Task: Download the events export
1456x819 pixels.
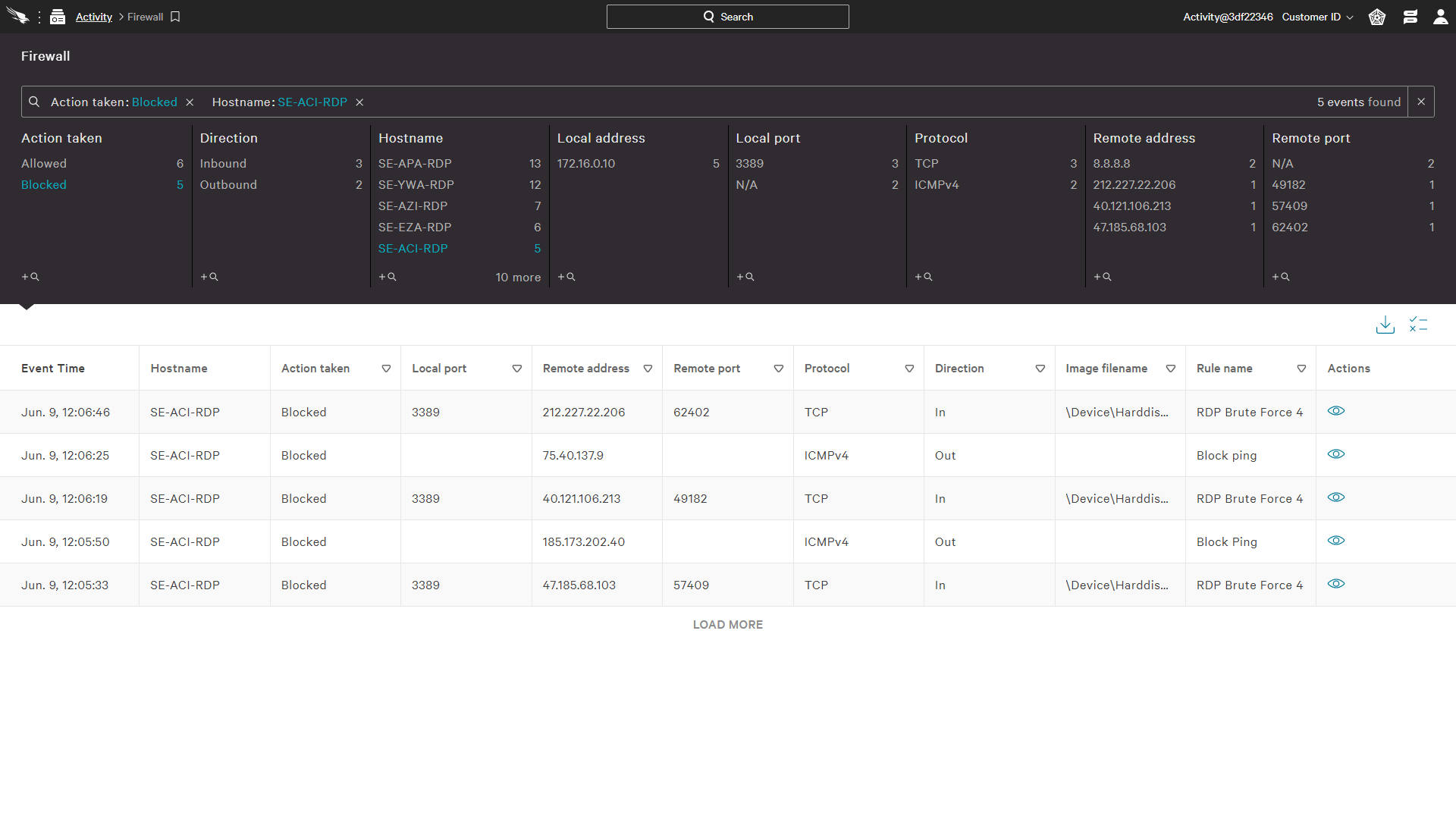Action: [1385, 325]
